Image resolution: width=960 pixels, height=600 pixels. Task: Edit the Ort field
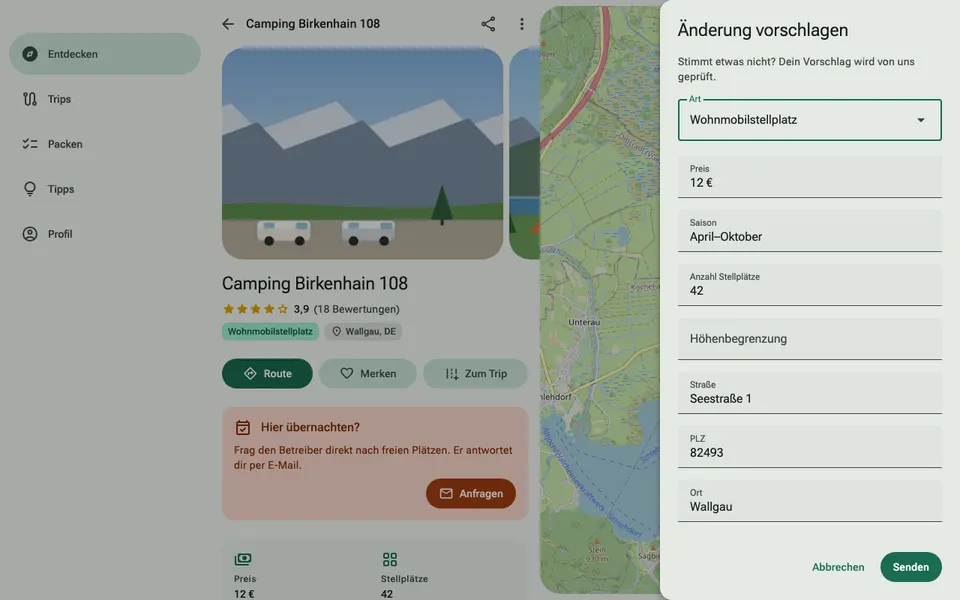pyautogui.click(x=809, y=501)
